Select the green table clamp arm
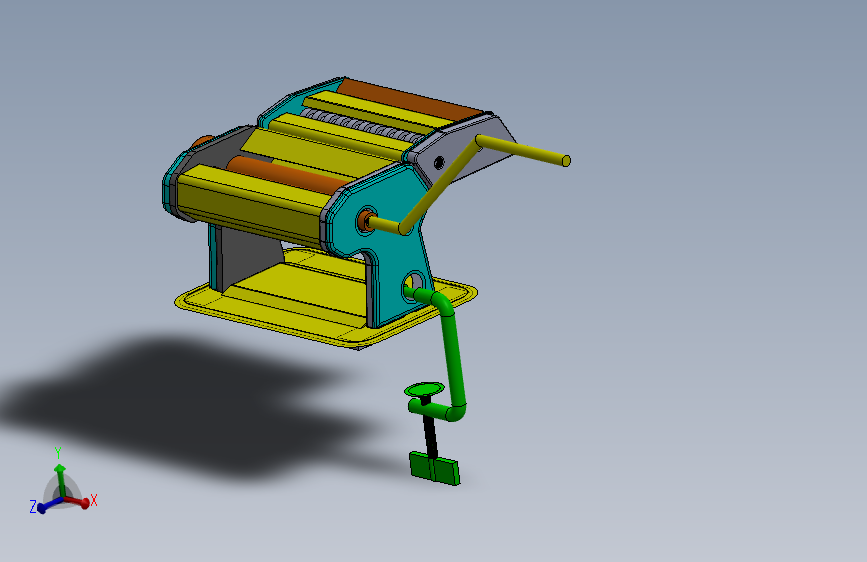 point(453,354)
